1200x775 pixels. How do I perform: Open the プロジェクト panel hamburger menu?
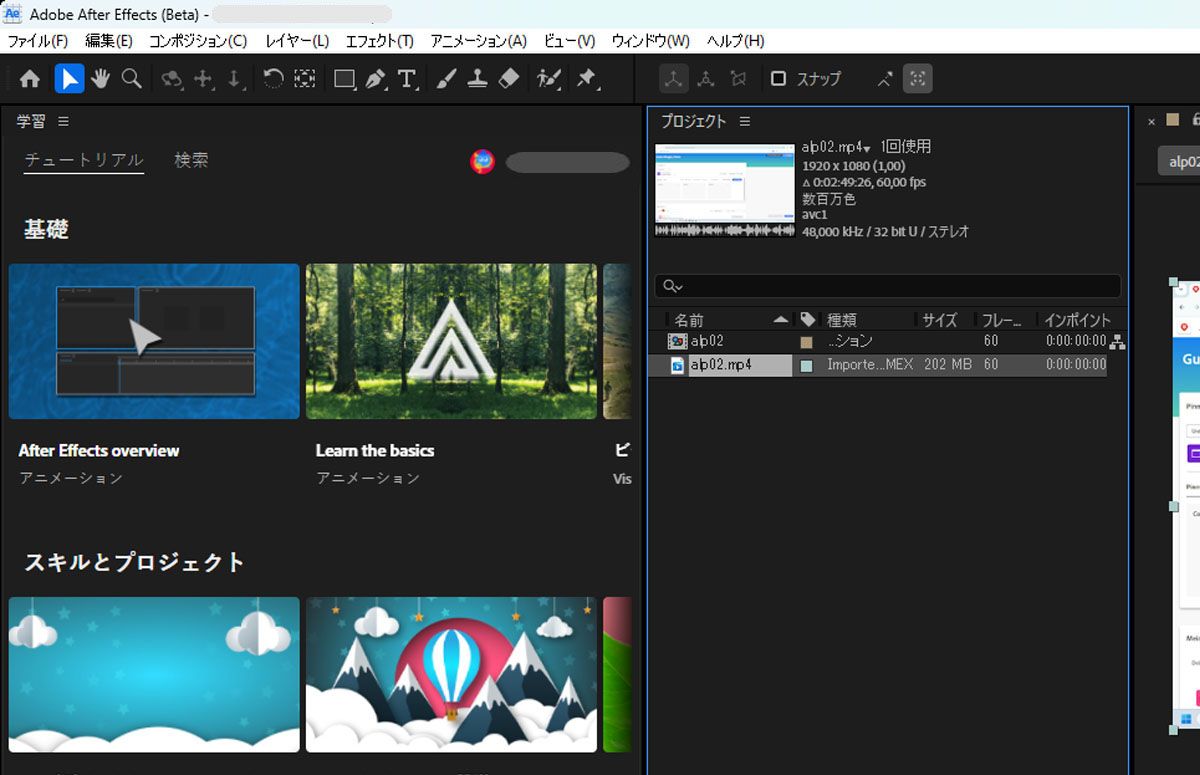tap(744, 121)
